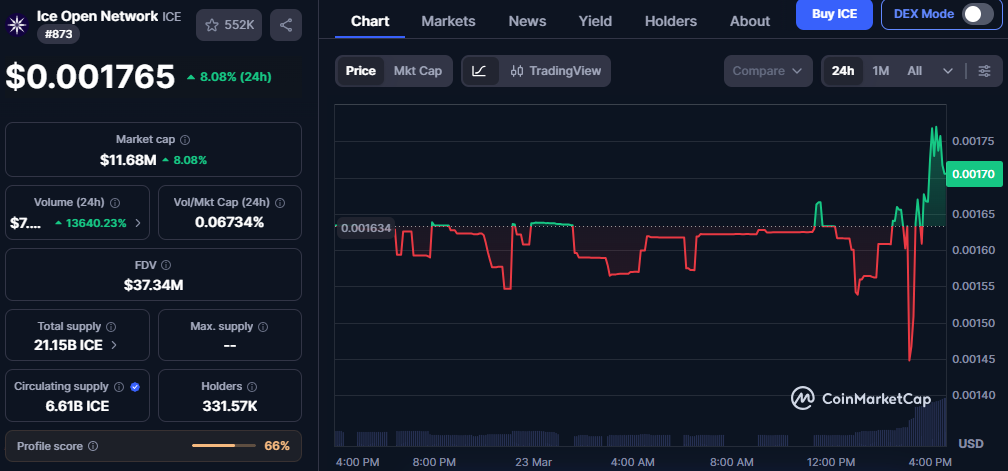This screenshot has height=471, width=1008.
Task: Set chart range to All
Action: (914, 71)
